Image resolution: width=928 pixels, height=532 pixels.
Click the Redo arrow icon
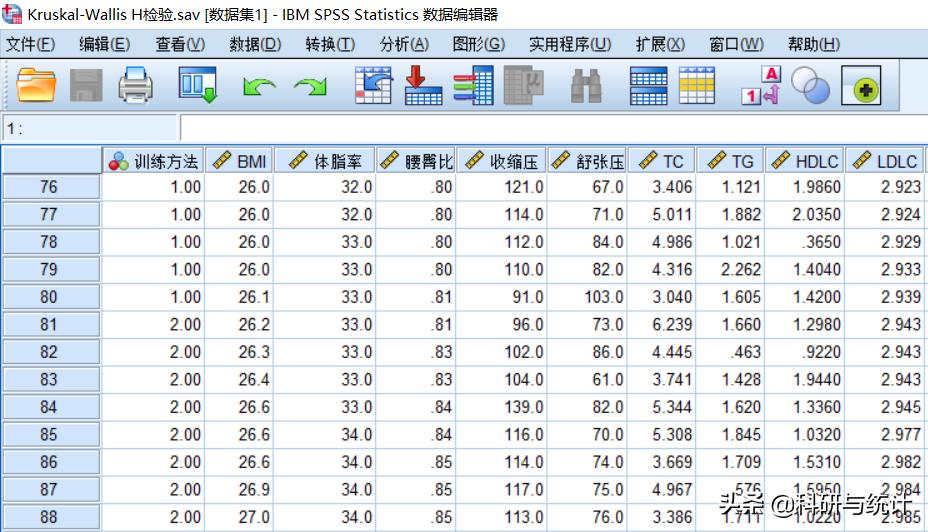(x=310, y=88)
